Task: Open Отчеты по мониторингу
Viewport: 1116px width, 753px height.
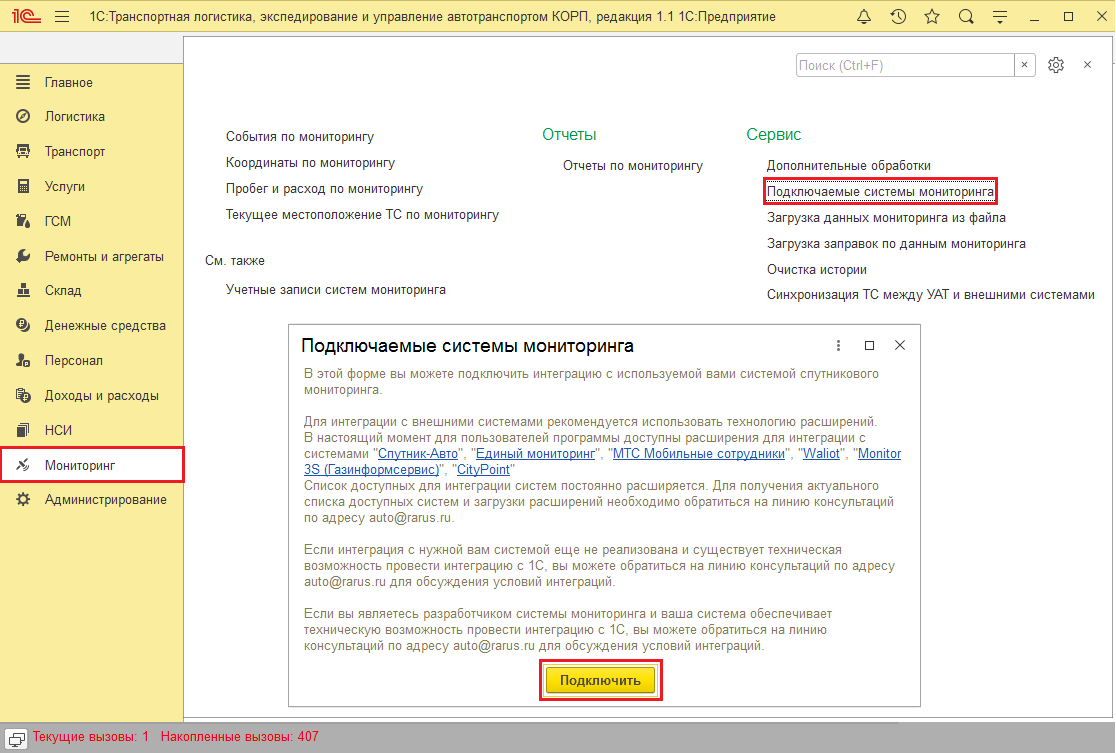Action: tap(632, 166)
